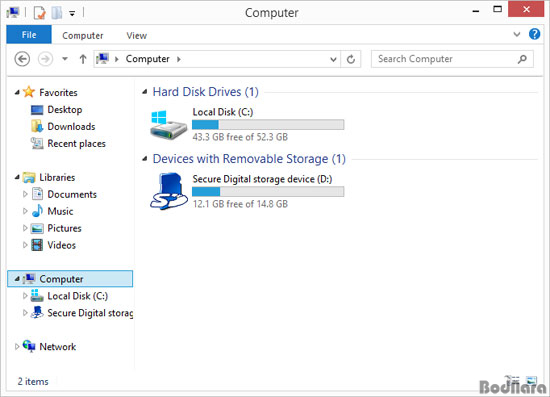
Task: Select the Documents library
Action: (72, 194)
